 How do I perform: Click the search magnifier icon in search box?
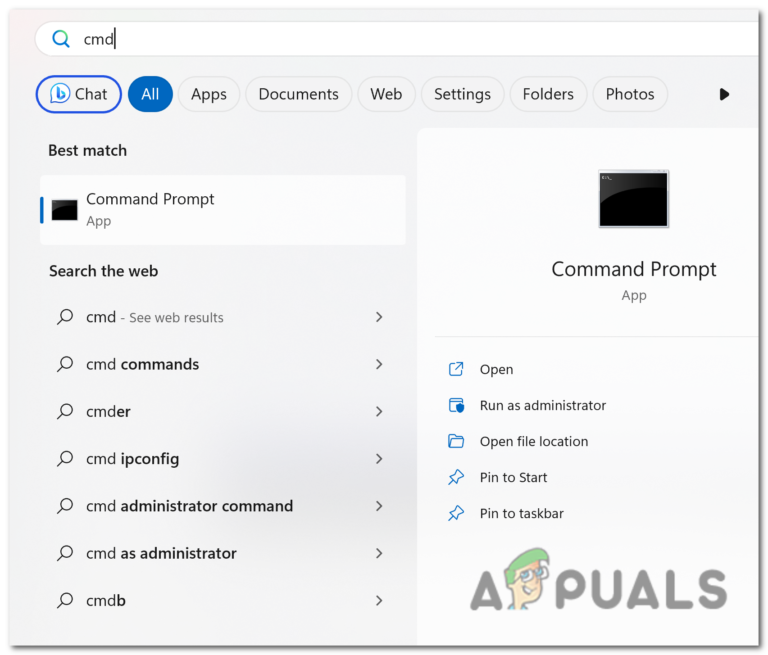61,38
